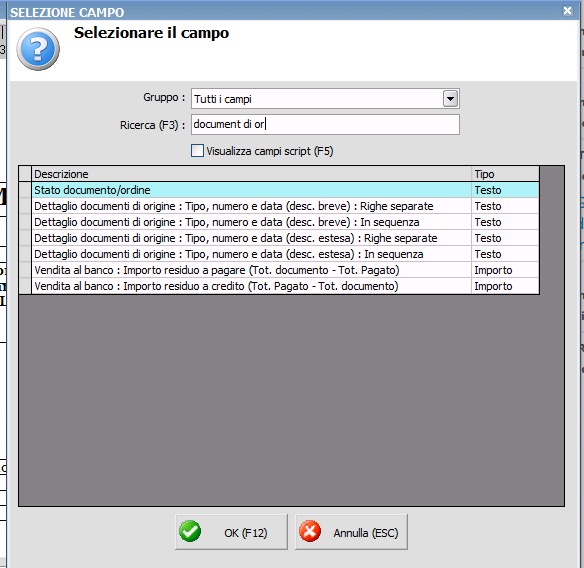Click the Tutti i campi combo box

[x=325, y=99]
